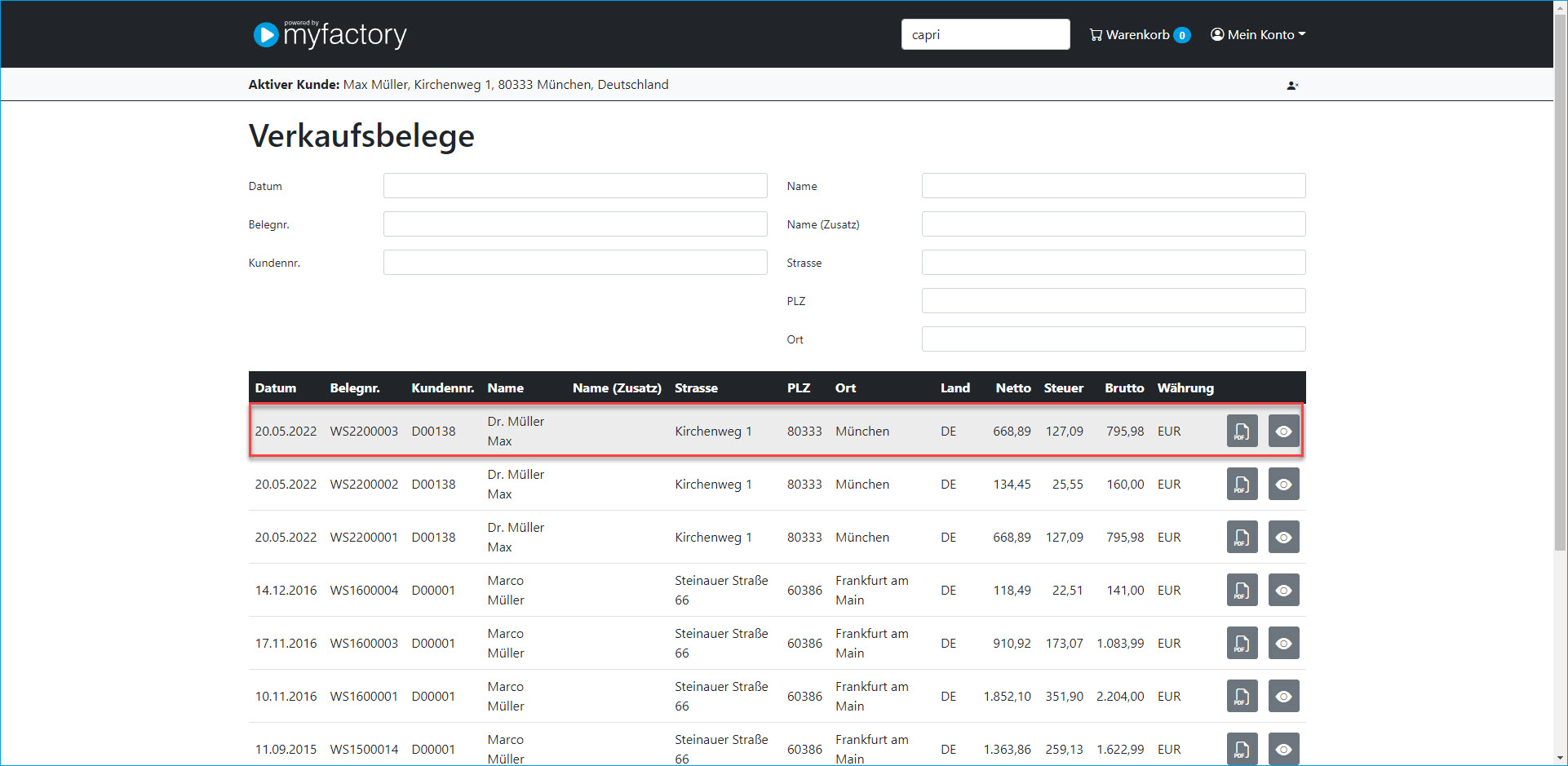Open the Mein Konto dropdown menu
Viewport: 1568px width, 766px height.
(x=1258, y=34)
